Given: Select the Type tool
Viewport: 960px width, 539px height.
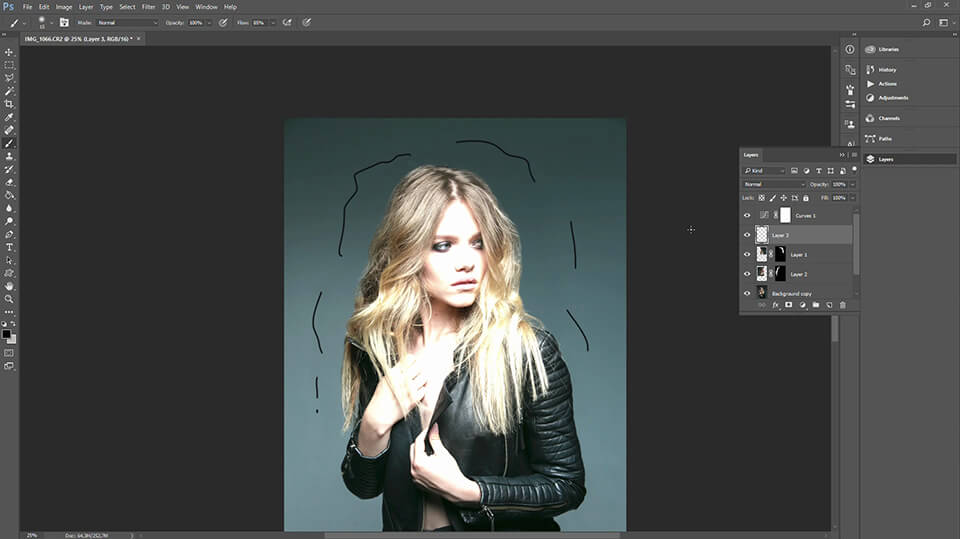Looking at the screenshot, I should pyautogui.click(x=9, y=247).
